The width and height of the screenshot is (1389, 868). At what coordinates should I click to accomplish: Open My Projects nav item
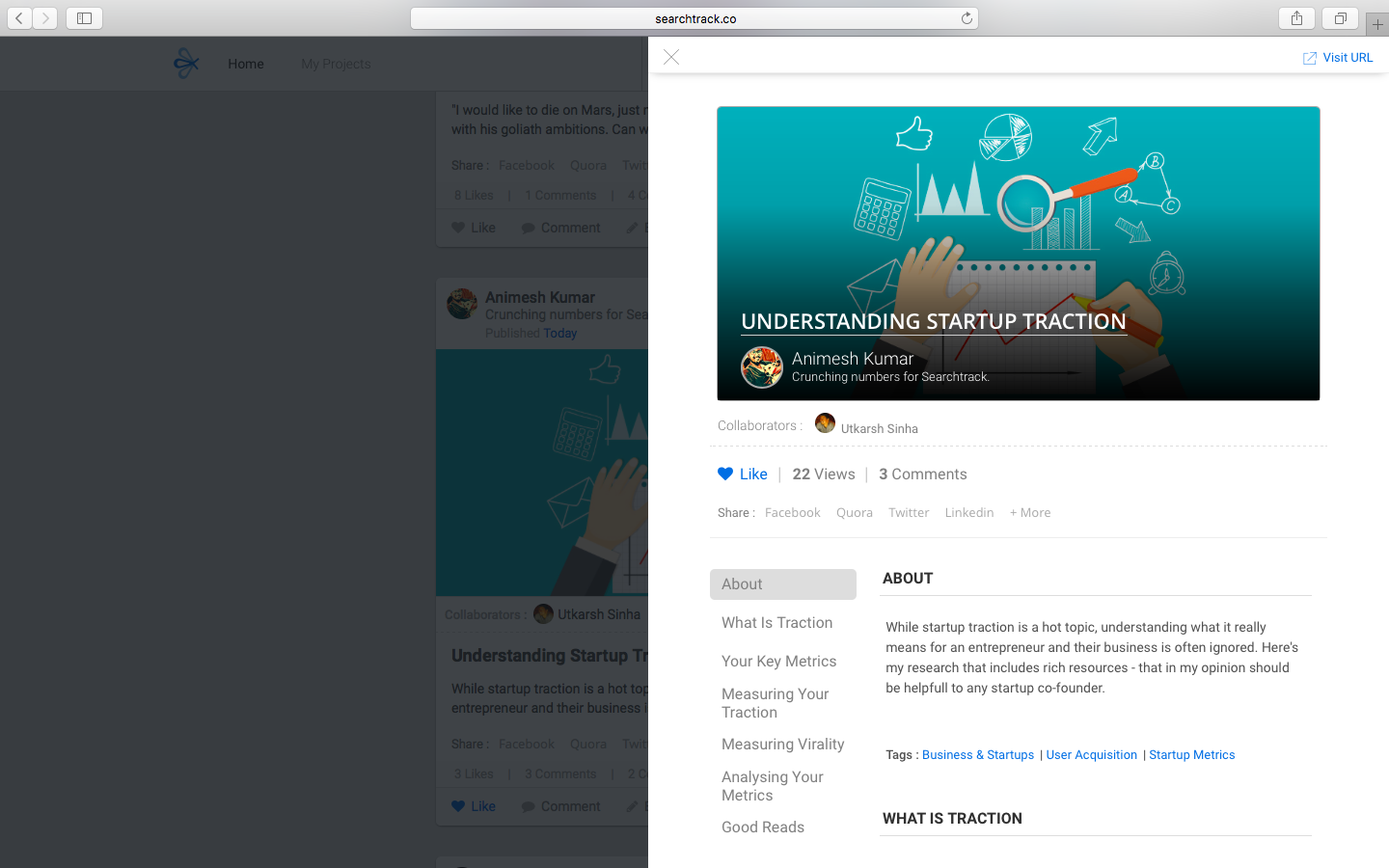pos(336,64)
